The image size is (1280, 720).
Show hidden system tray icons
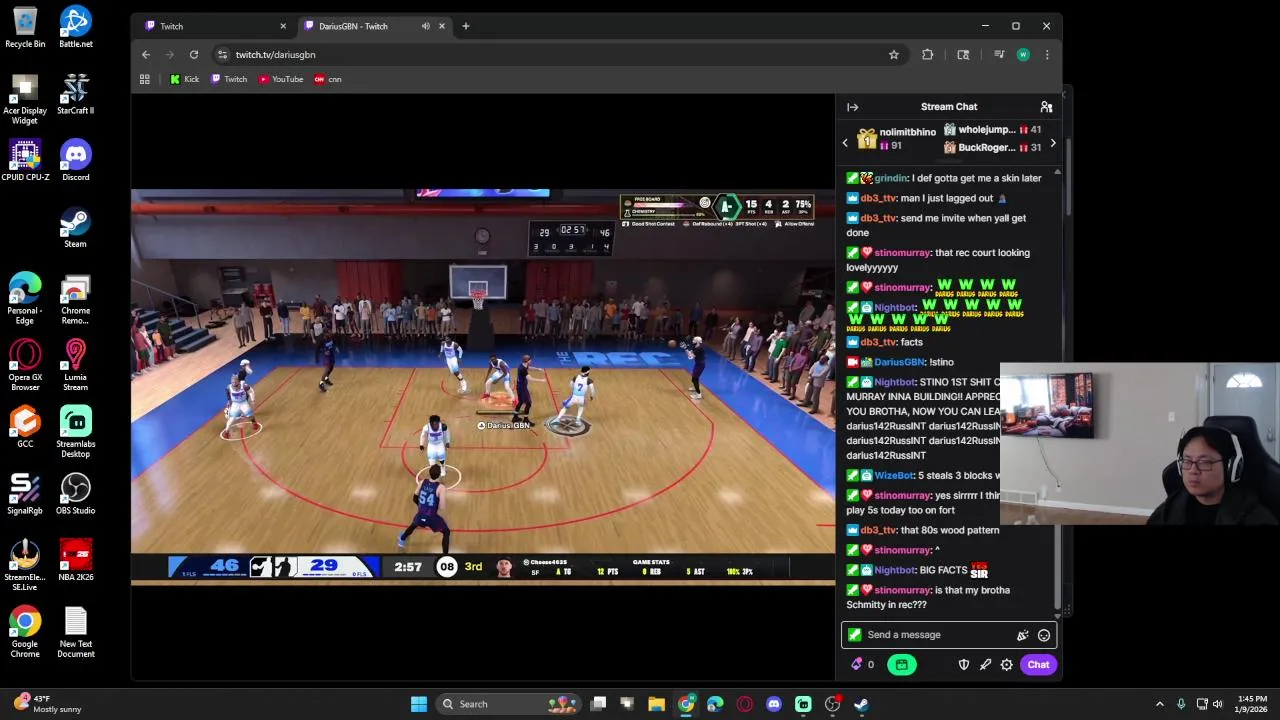(x=1159, y=704)
